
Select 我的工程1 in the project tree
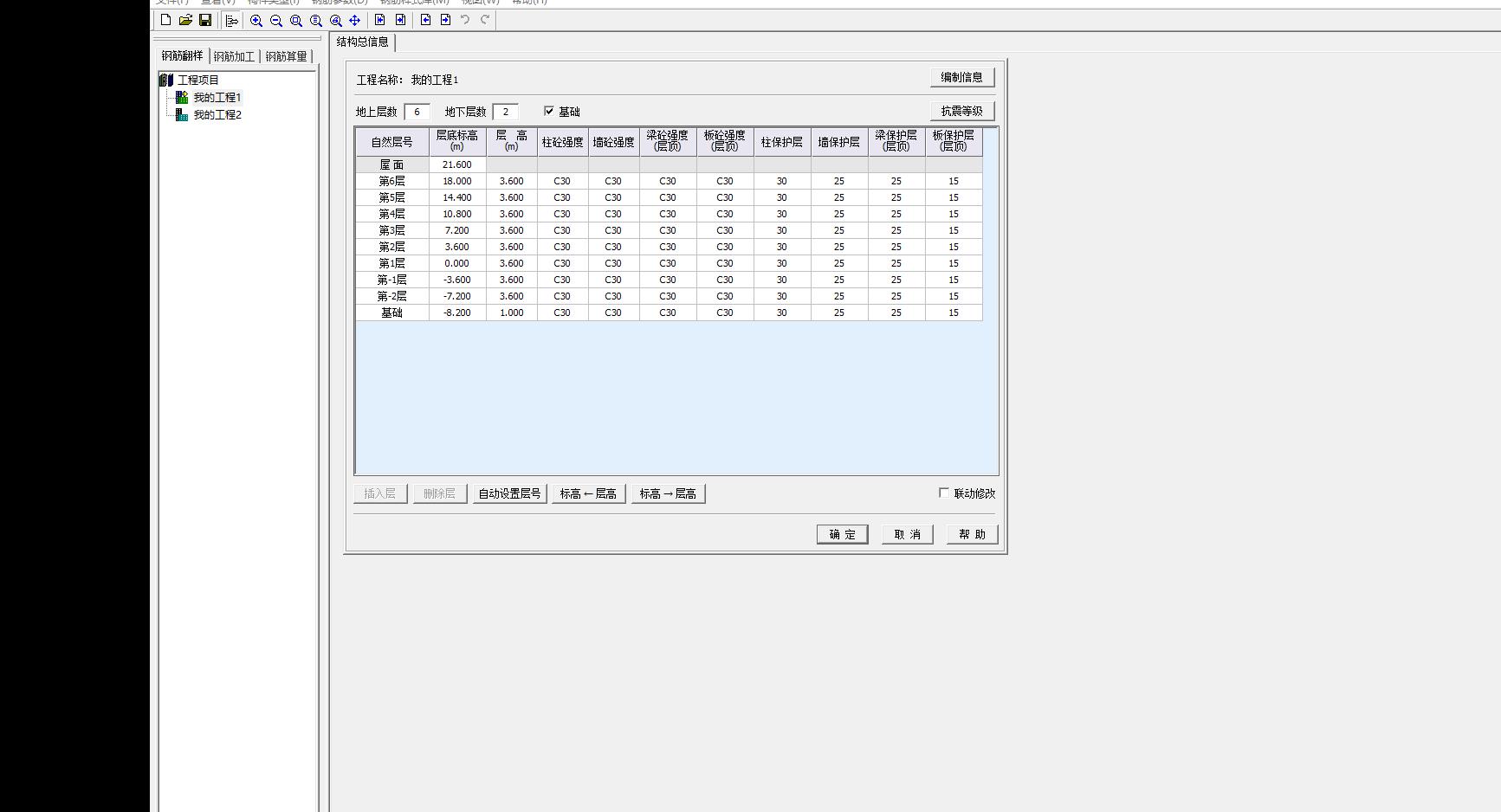[x=217, y=98]
